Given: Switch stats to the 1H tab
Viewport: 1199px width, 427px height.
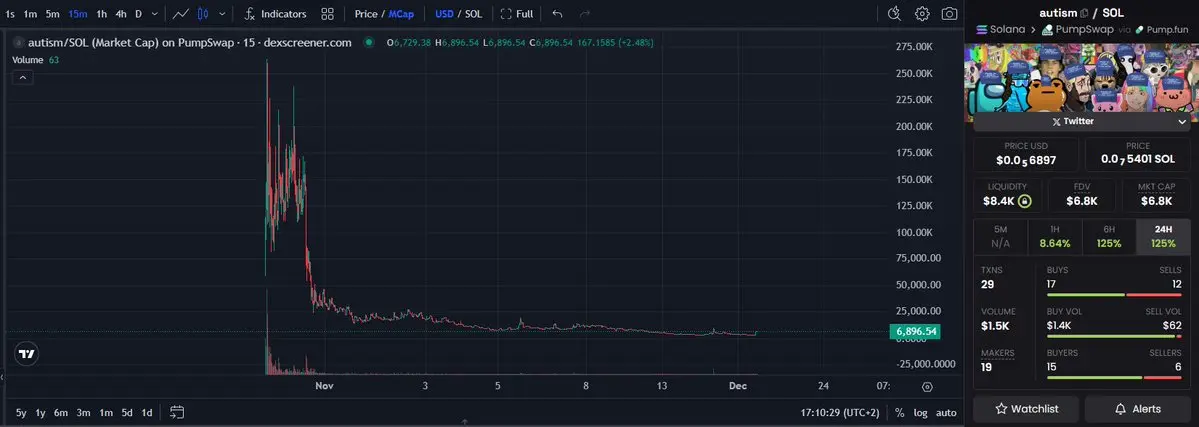Looking at the screenshot, I should pyautogui.click(x=1054, y=236).
